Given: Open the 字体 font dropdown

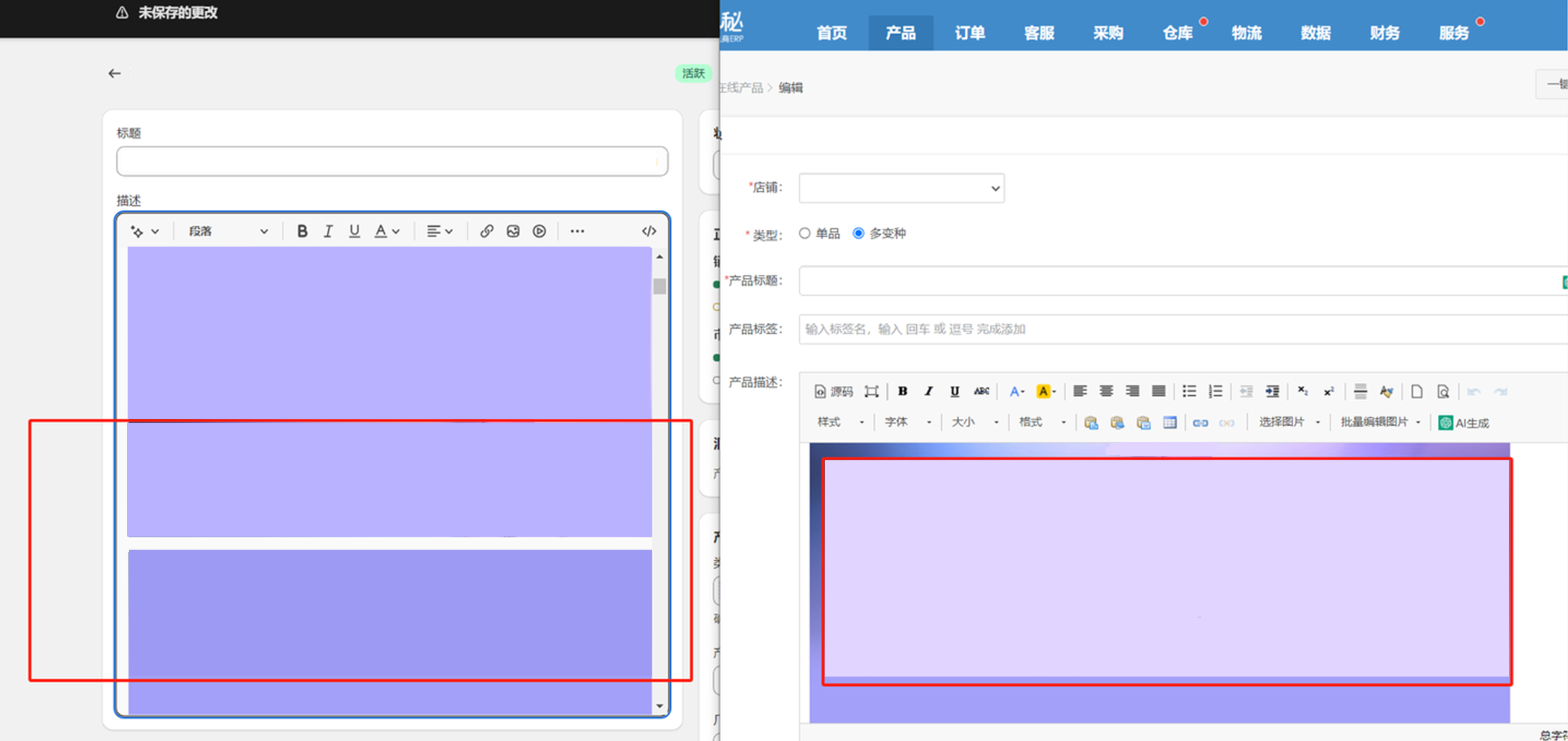Looking at the screenshot, I should 908,422.
